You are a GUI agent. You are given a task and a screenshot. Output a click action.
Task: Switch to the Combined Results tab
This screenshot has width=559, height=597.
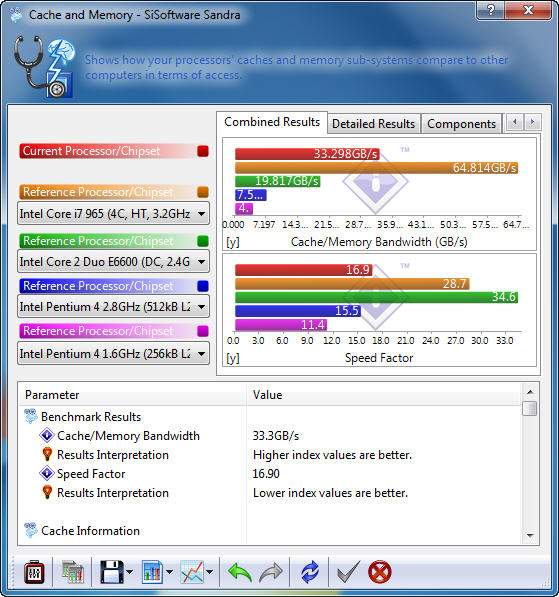[x=272, y=122]
